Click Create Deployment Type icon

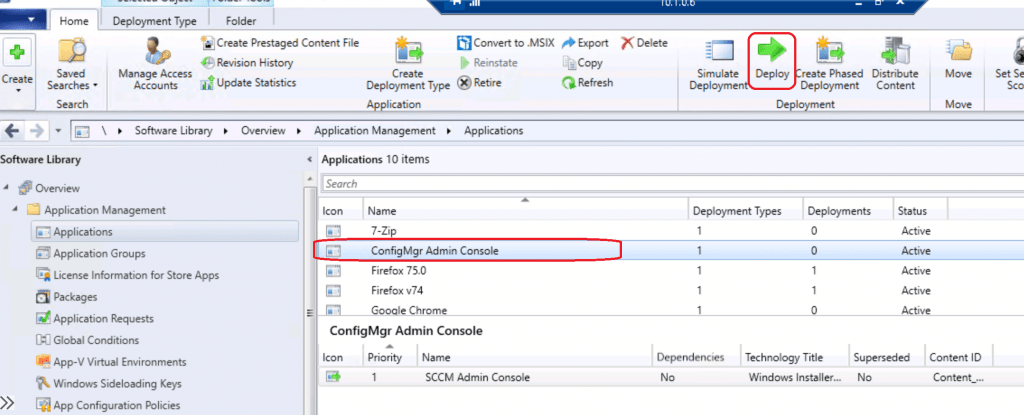click(407, 65)
